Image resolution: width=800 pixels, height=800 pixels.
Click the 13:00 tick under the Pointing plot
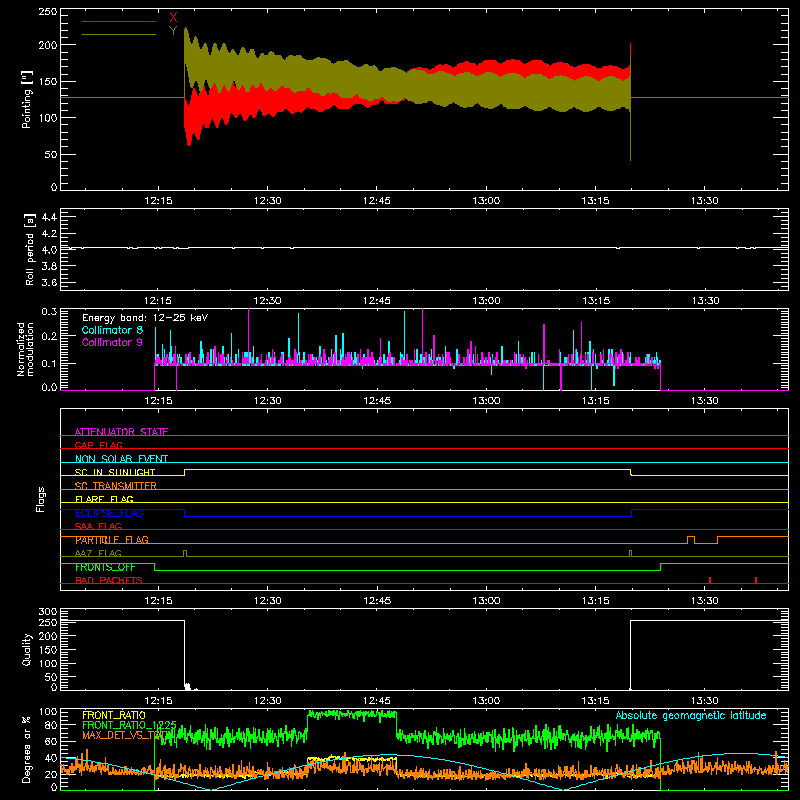tap(486, 201)
